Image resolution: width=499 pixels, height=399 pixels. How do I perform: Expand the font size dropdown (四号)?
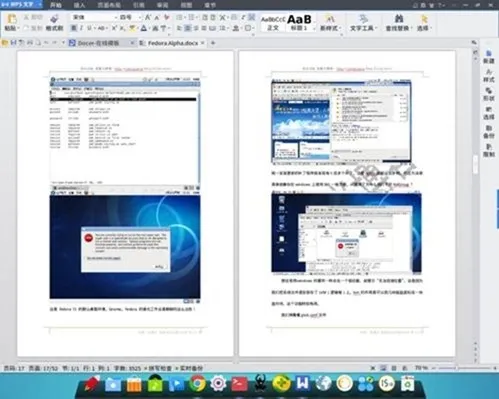tap(139, 17)
